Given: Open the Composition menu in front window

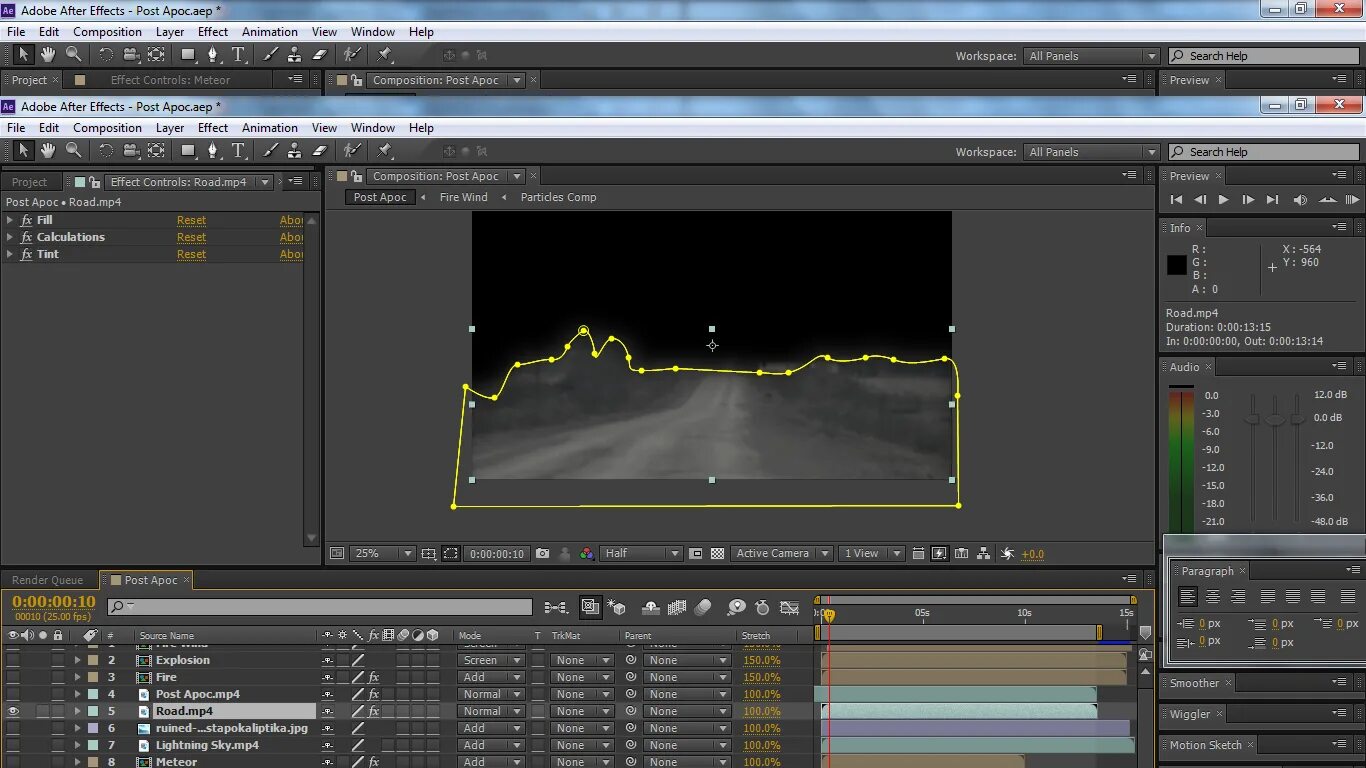Looking at the screenshot, I should (107, 128).
